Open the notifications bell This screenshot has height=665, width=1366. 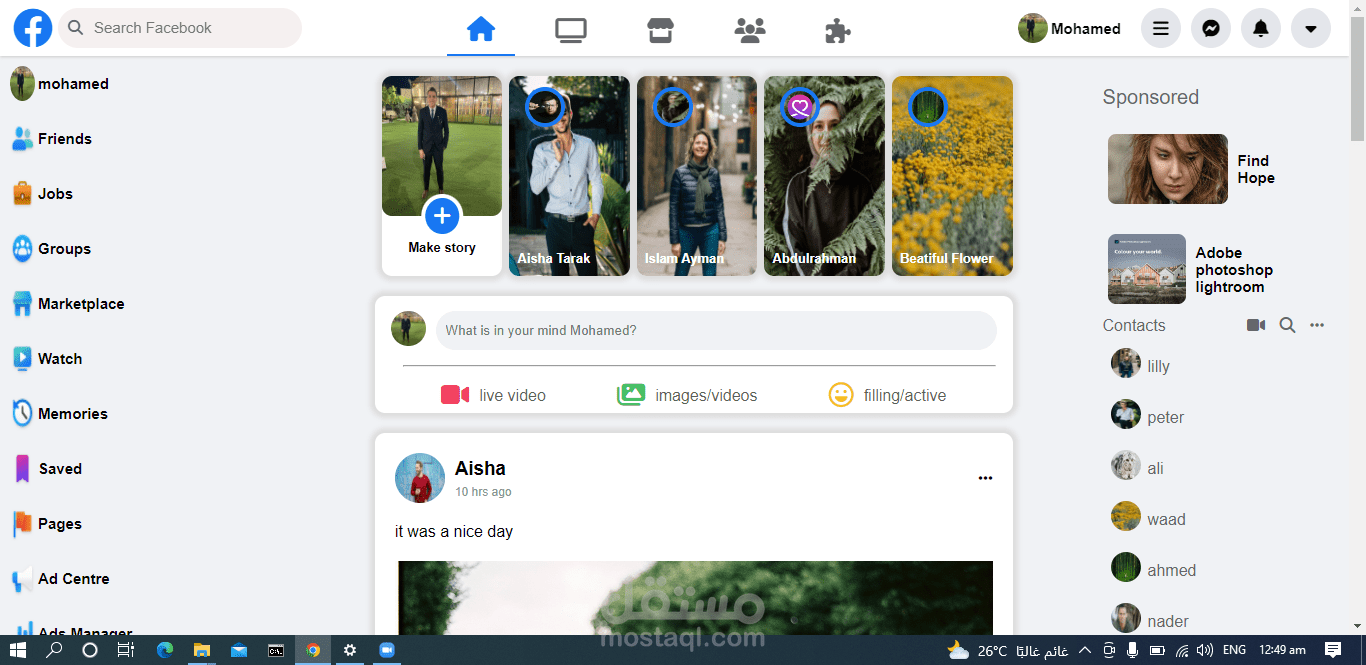pyautogui.click(x=1261, y=28)
